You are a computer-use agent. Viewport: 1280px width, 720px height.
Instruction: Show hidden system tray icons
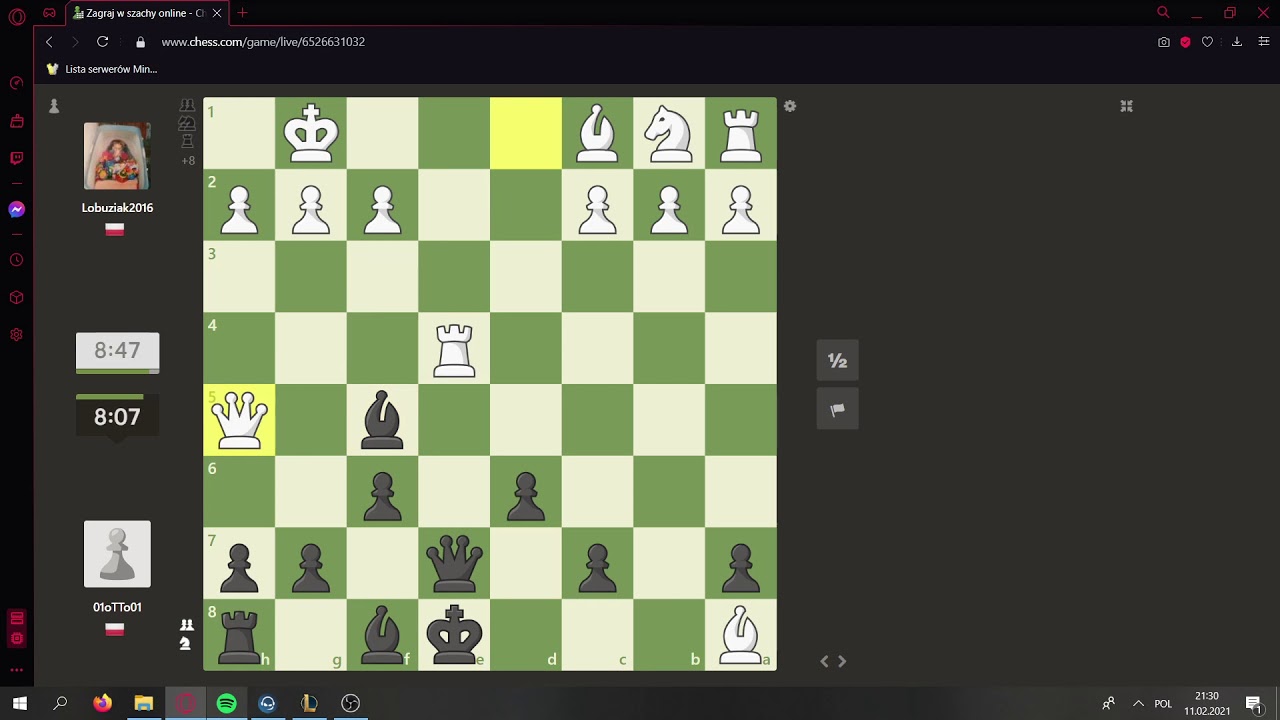click(1138, 703)
